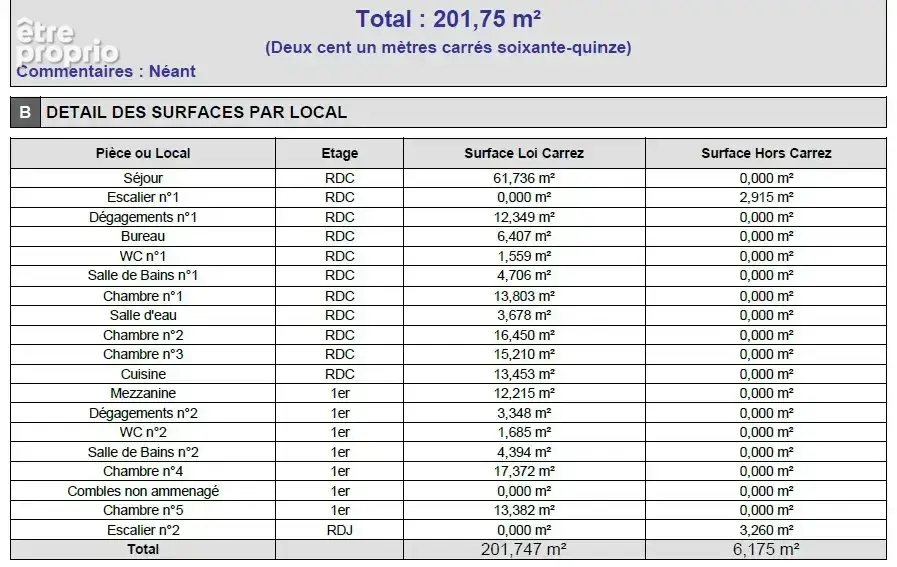The height and width of the screenshot is (567, 897).
Task: Click the value 15,210 m²
Action: click(524, 355)
